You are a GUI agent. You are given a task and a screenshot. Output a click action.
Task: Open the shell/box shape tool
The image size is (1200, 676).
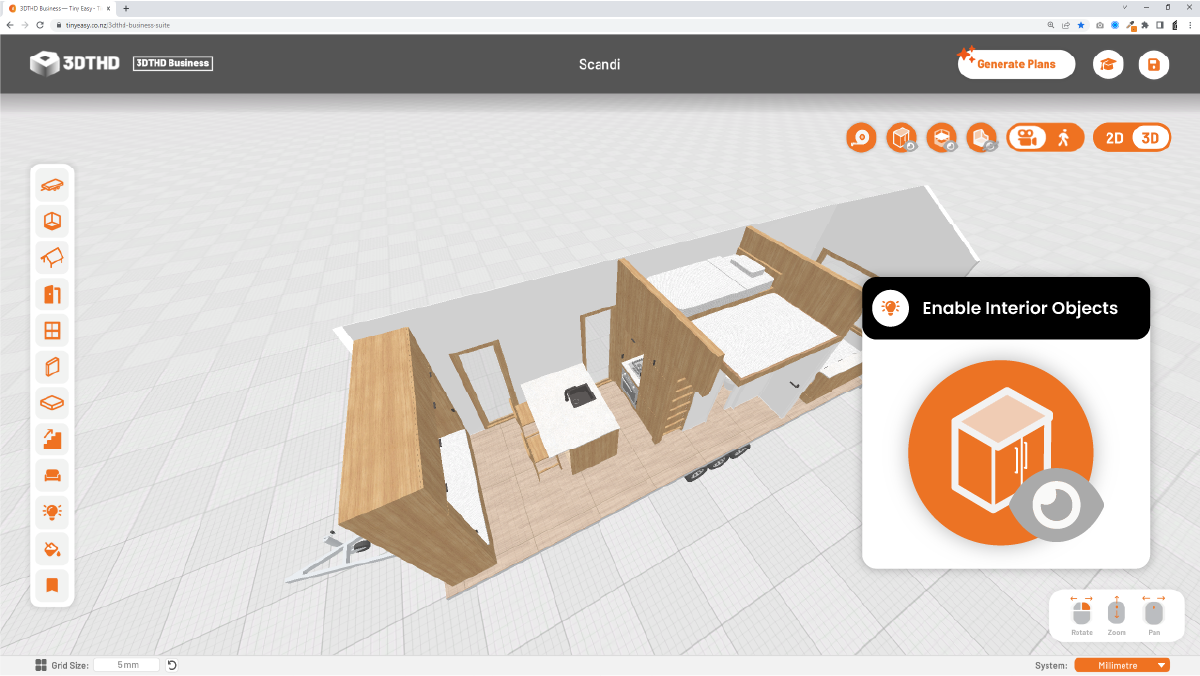[52, 221]
